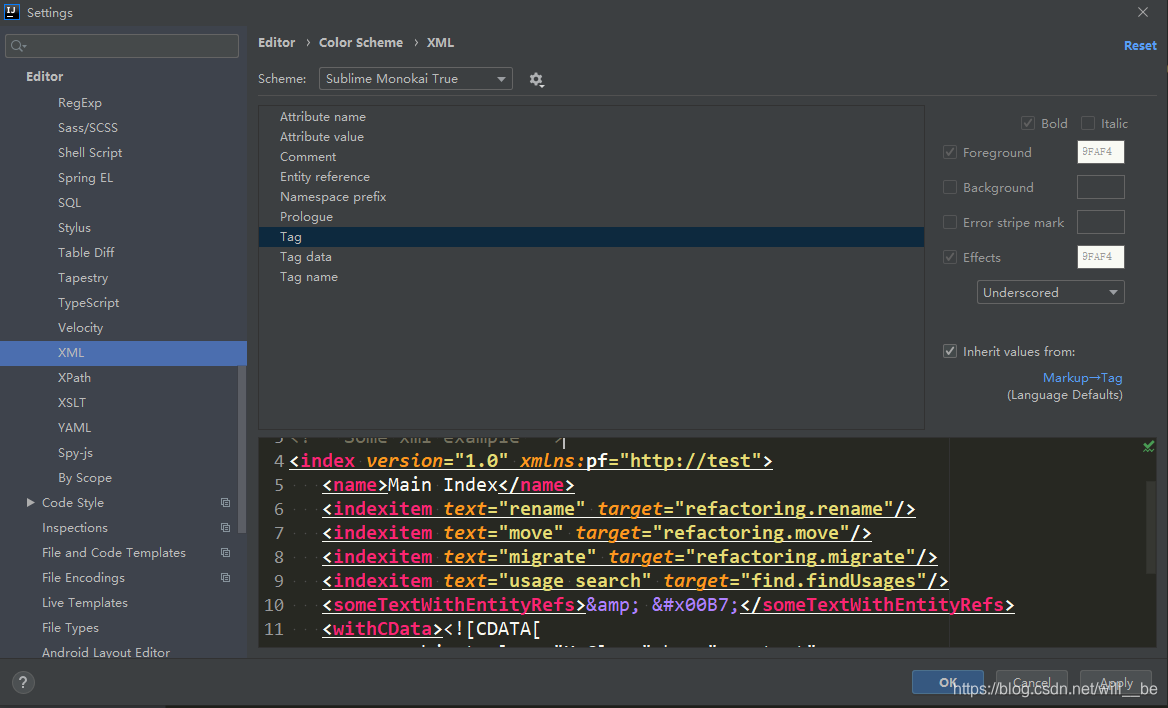Focus the settings search field
This screenshot has width=1168, height=708.
click(122, 46)
